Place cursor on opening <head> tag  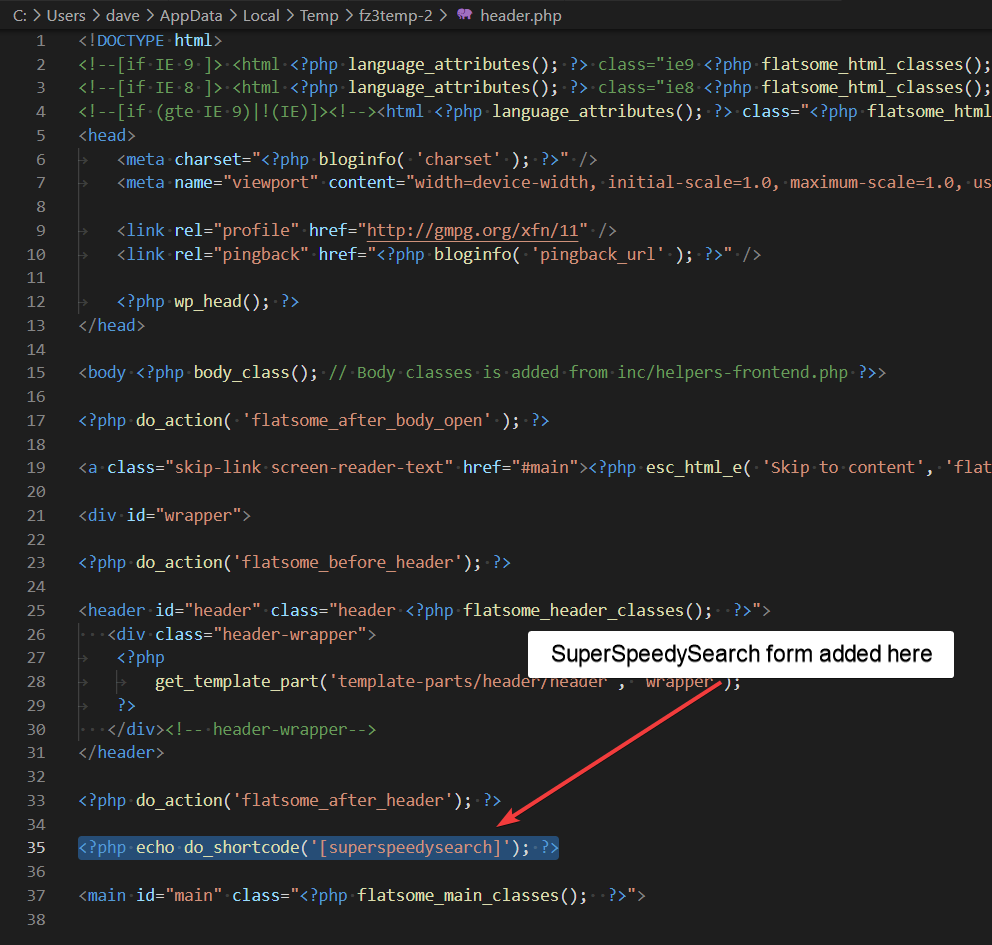coord(107,135)
